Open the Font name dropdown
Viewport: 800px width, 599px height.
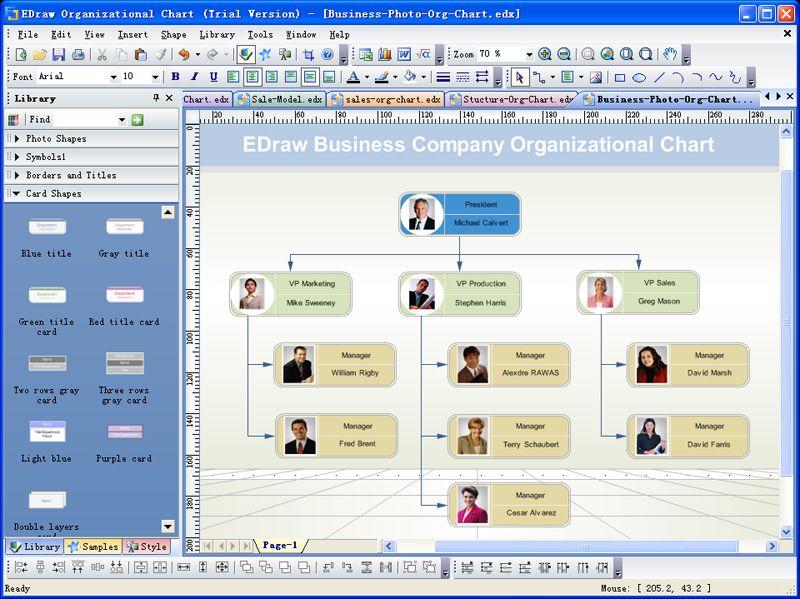(113, 77)
